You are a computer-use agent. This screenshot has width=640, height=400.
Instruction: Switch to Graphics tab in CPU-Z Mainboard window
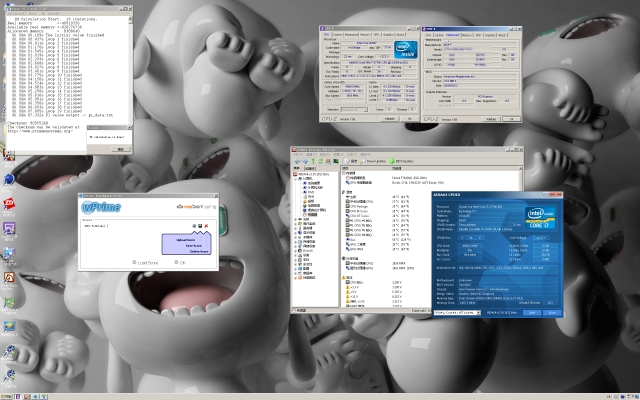[x=490, y=35]
